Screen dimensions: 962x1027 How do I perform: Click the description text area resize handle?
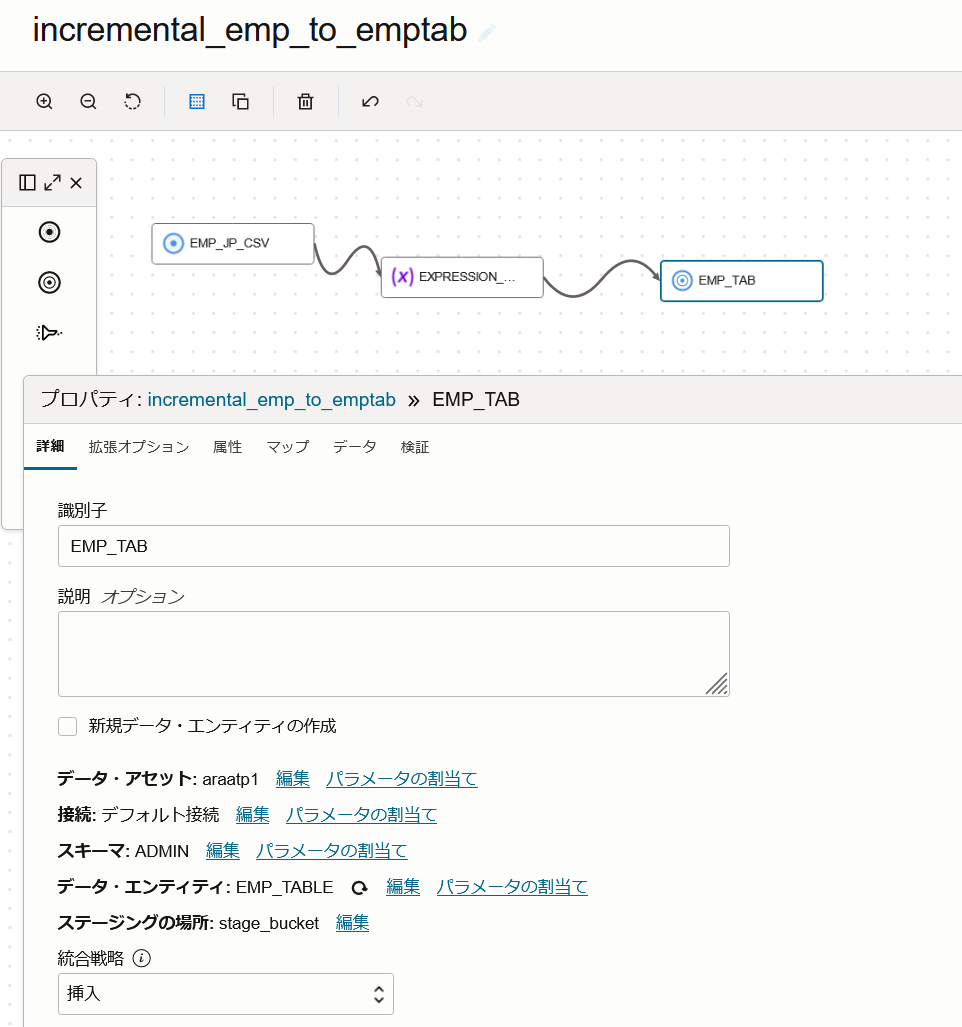coord(717,684)
